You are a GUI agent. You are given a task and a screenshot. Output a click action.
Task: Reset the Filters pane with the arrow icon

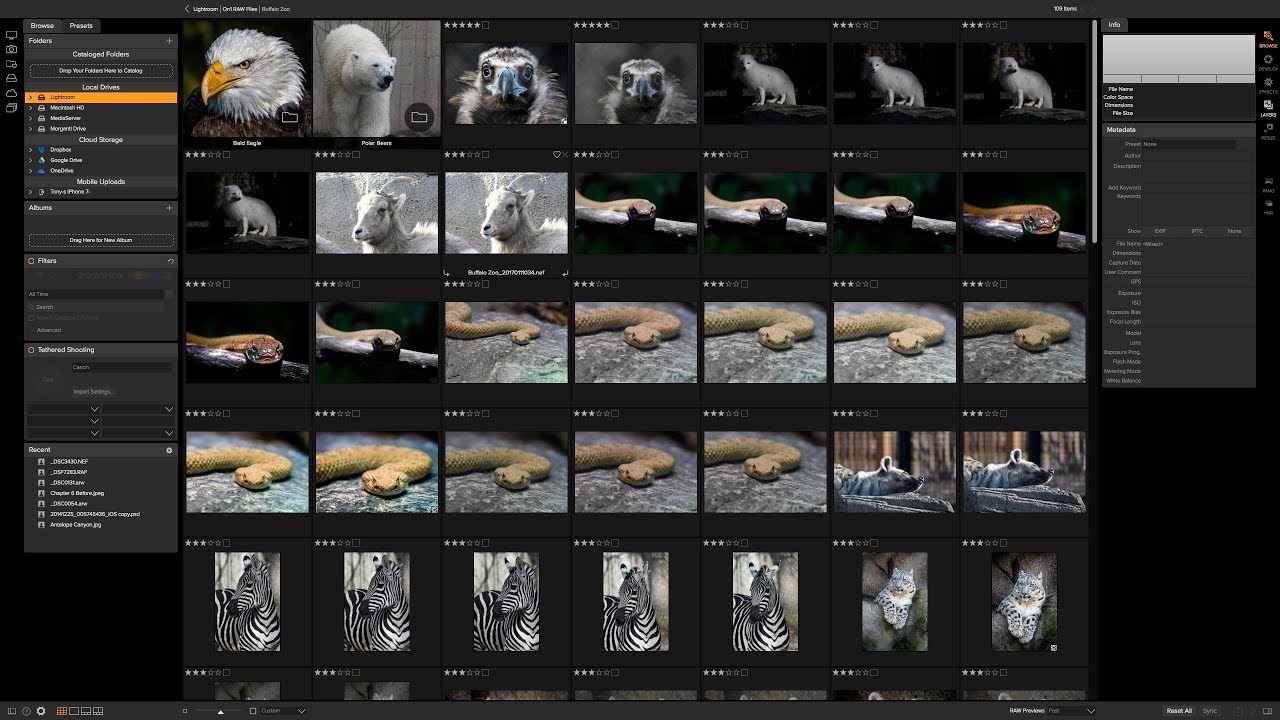click(x=170, y=261)
